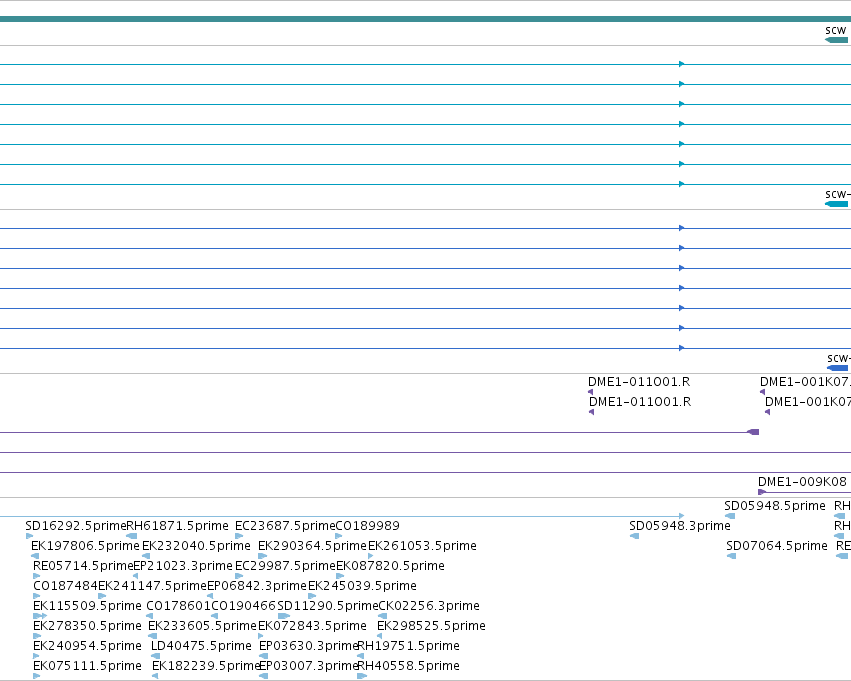
Task: Click the EK087820.5prime label
Action: (390, 566)
